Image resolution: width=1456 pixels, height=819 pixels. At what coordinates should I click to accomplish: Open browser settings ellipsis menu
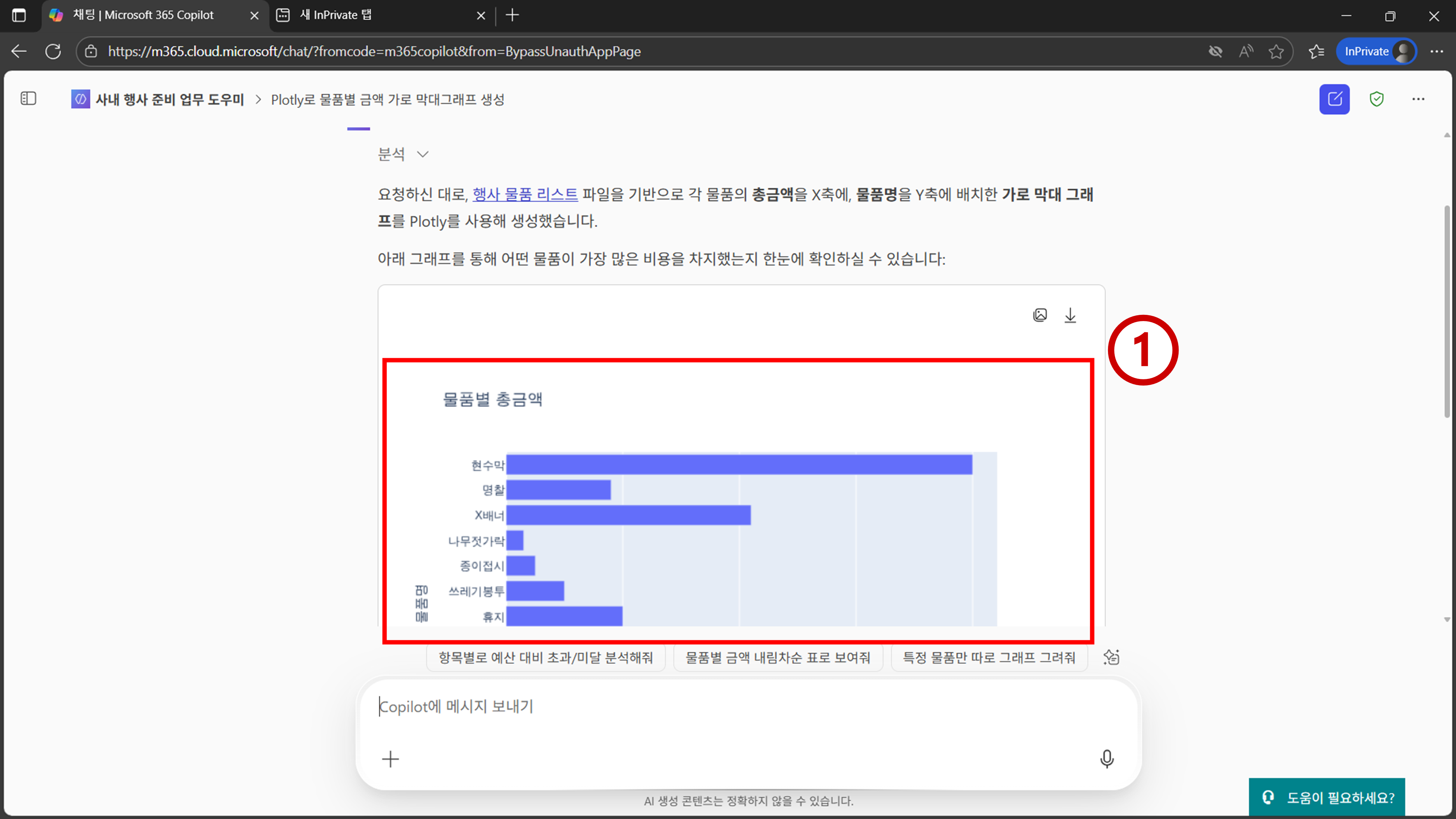click(1436, 51)
